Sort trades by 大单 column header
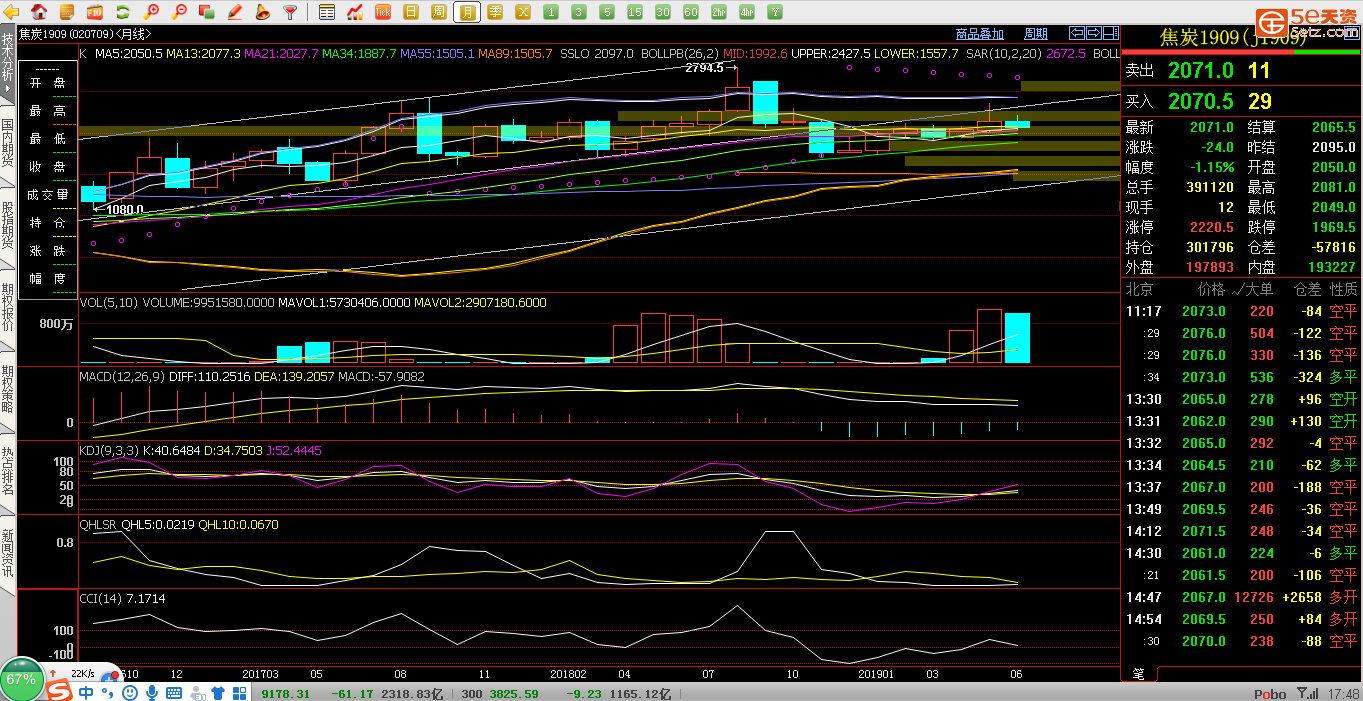The width and height of the screenshot is (1363, 701). click(x=1260, y=289)
